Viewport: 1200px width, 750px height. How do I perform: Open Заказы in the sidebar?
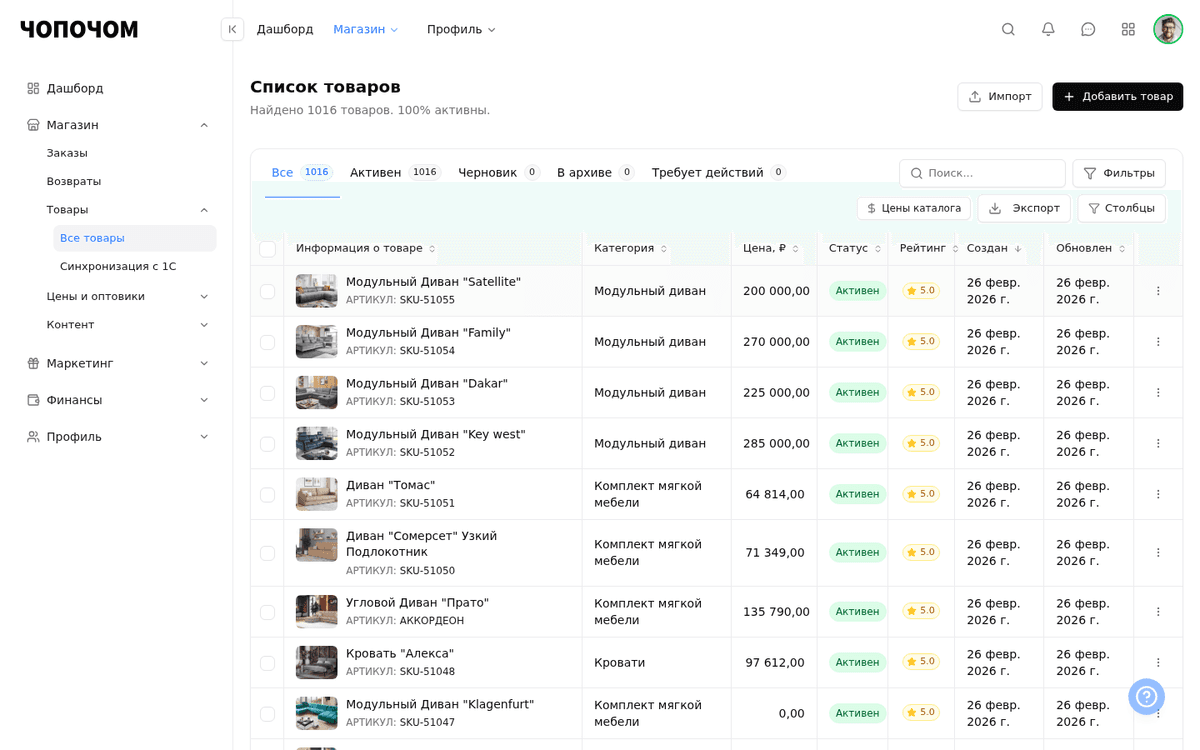coord(67,153)
